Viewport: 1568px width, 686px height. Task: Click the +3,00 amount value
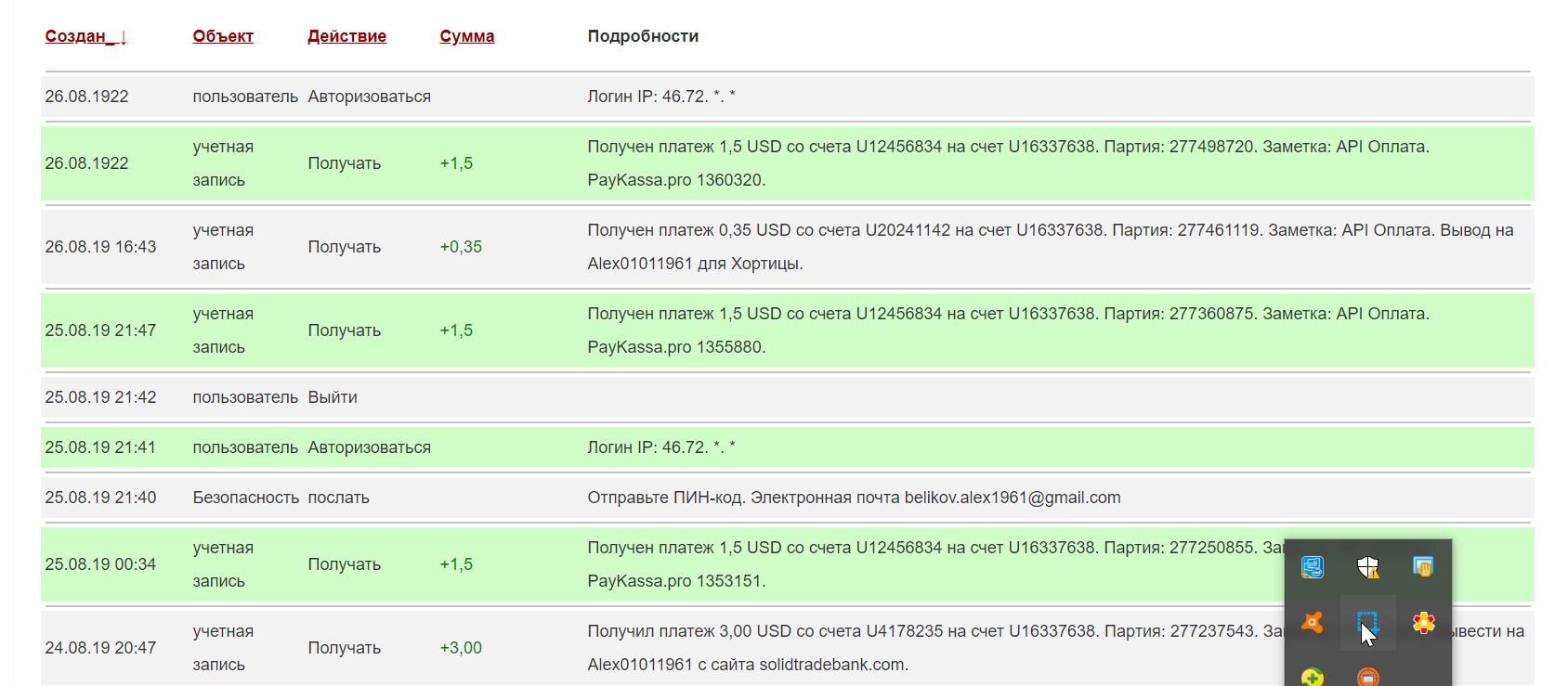461,648
